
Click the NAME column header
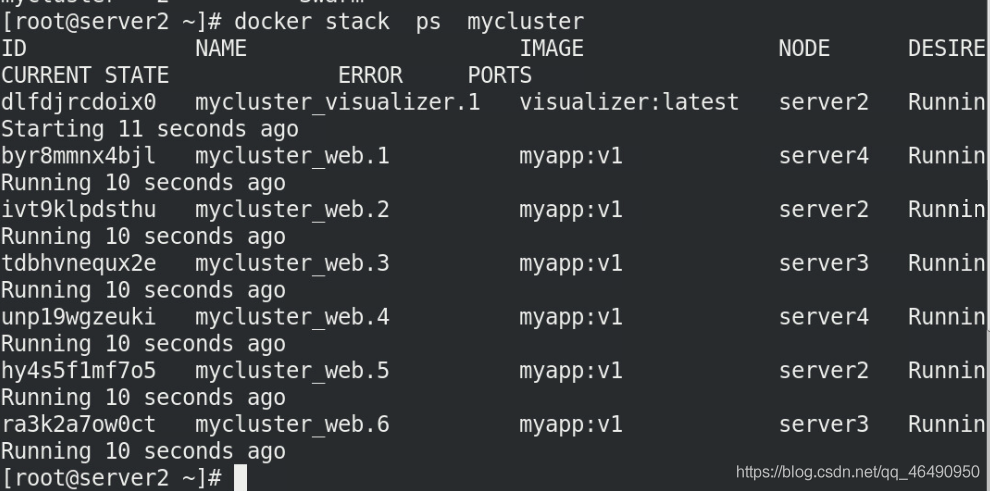tap(221, 49)
